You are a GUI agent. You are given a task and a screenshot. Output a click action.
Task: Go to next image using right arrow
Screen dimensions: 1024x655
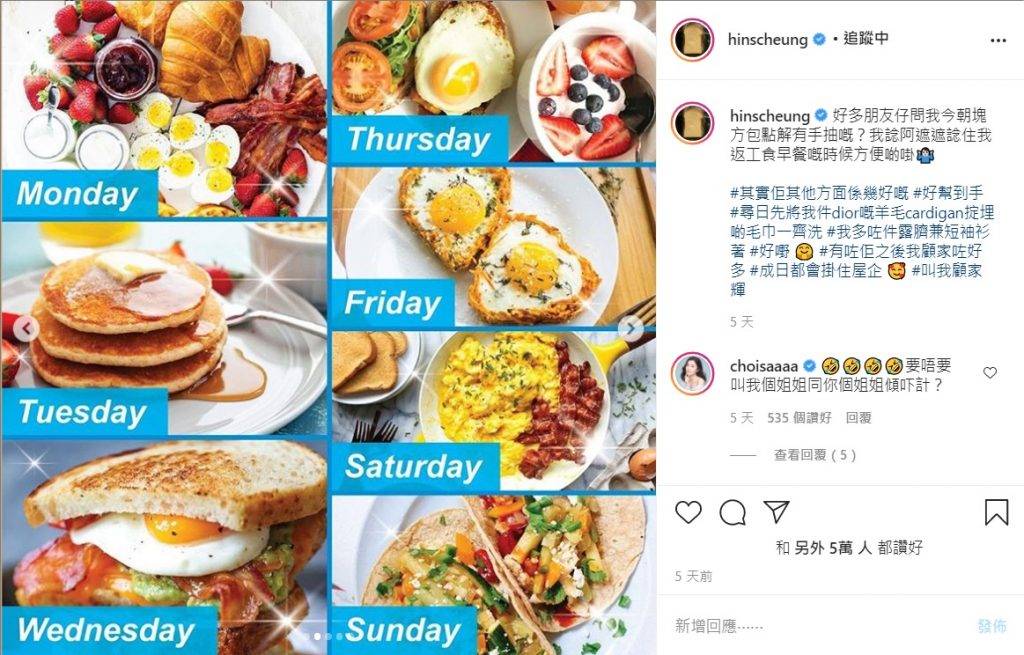630,328
